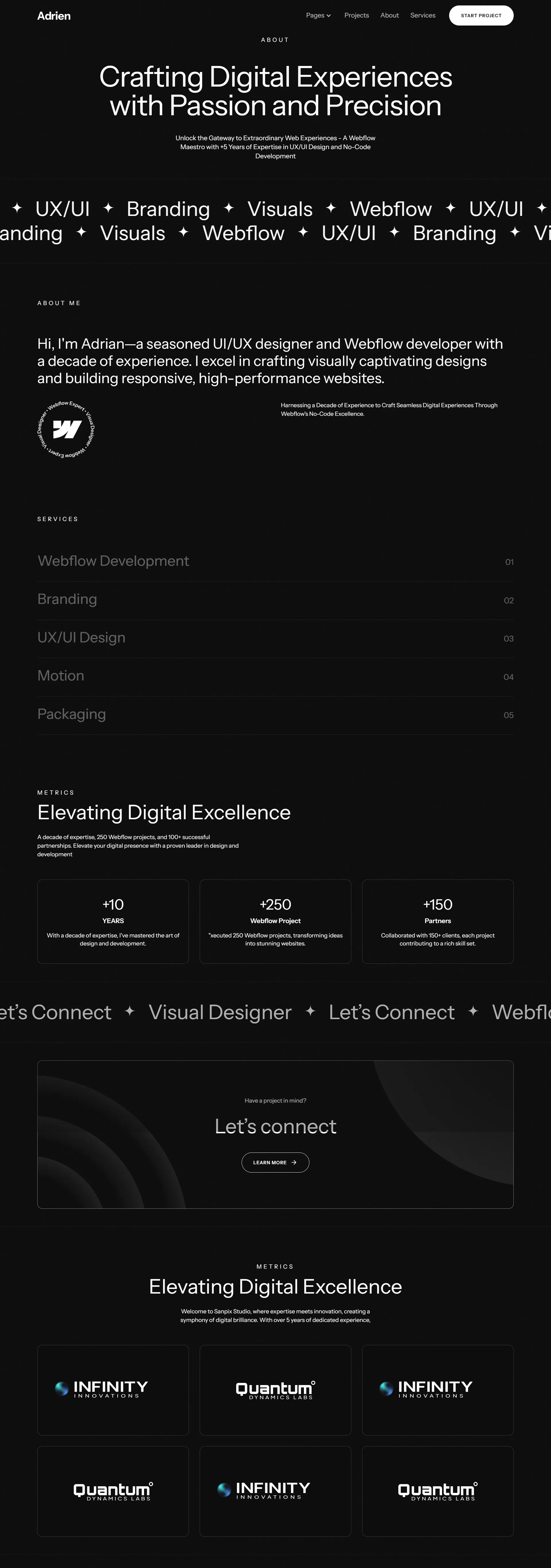Click the service number 01

point(509,562)
